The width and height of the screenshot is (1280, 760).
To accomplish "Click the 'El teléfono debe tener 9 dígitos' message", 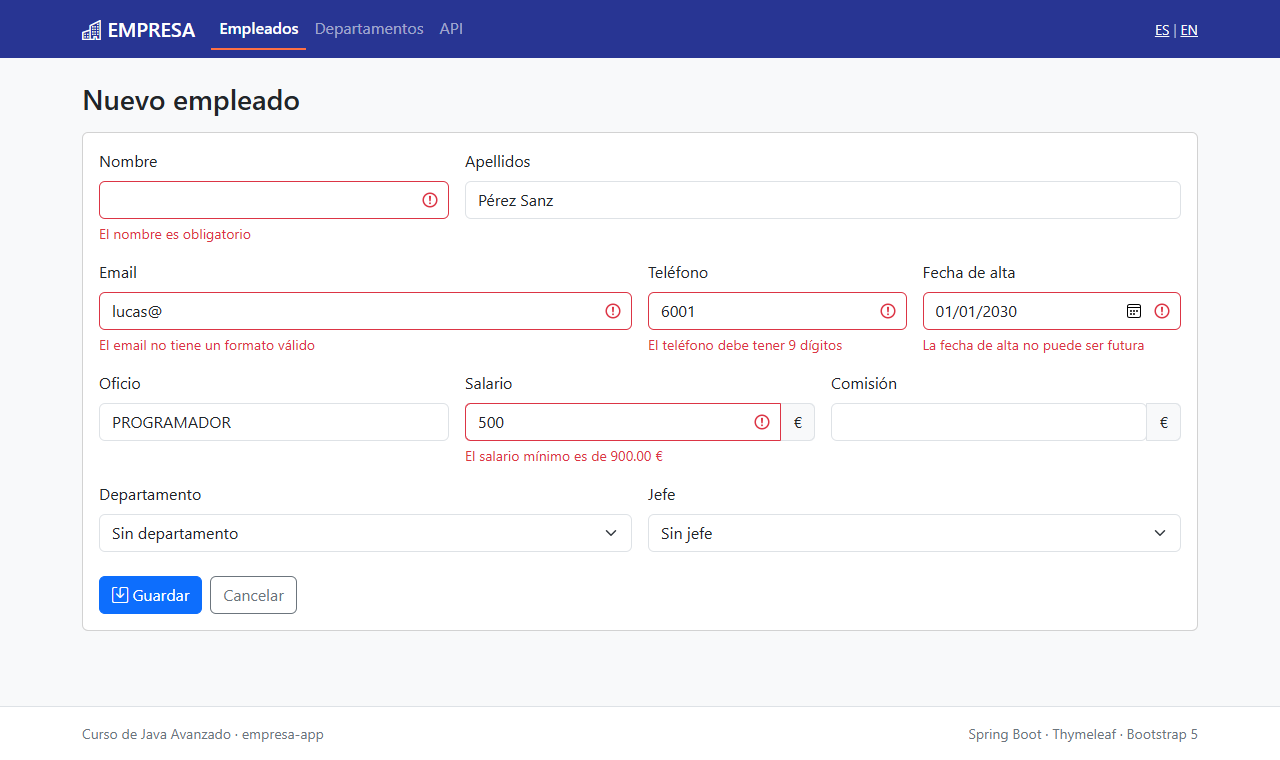I will pyautogui.click(x=745, y=345).
